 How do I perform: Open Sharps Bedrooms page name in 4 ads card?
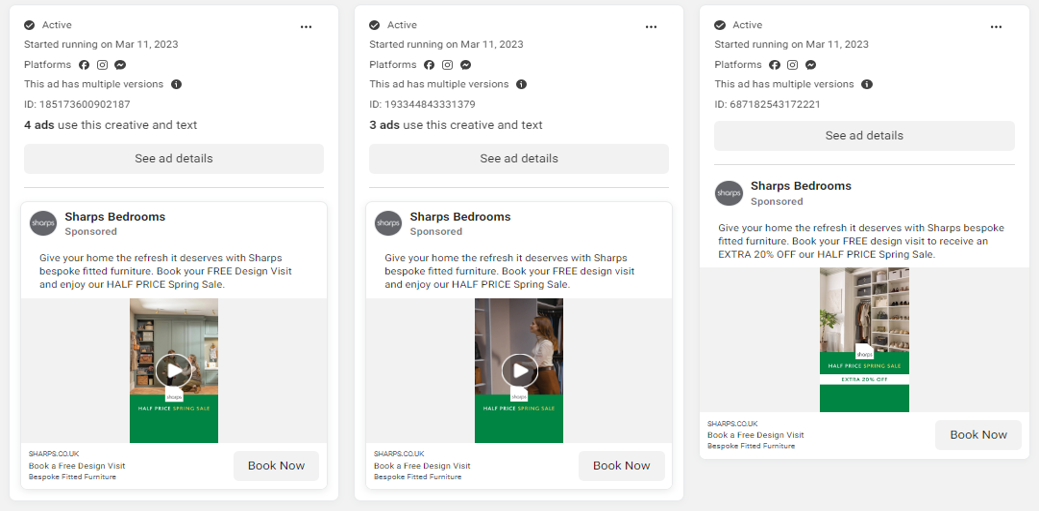pyautogui.click(x=115, y=217)
